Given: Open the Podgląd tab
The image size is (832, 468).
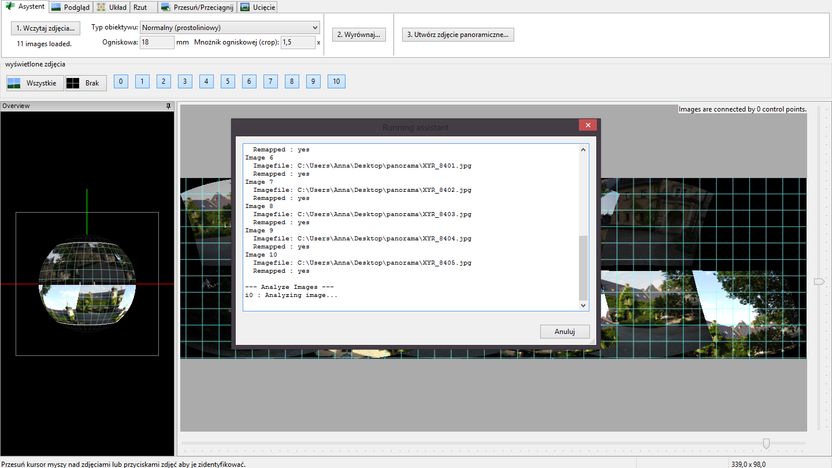Looking at the screenshot, I should coord(71,7).
